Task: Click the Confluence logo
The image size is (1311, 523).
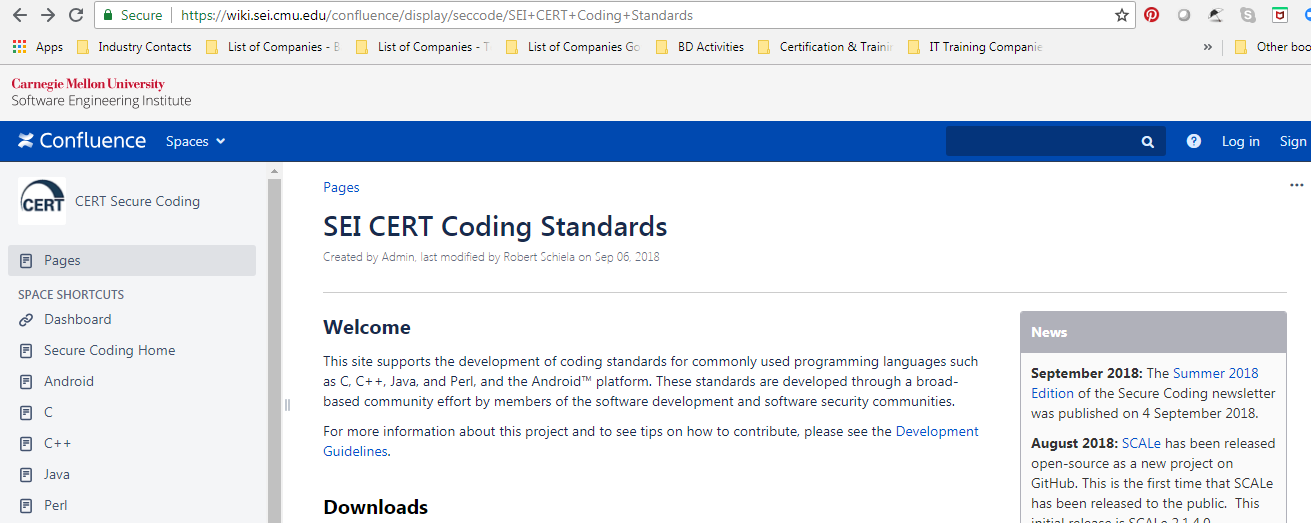Action: pyautogui.click(x=82, y=141)
